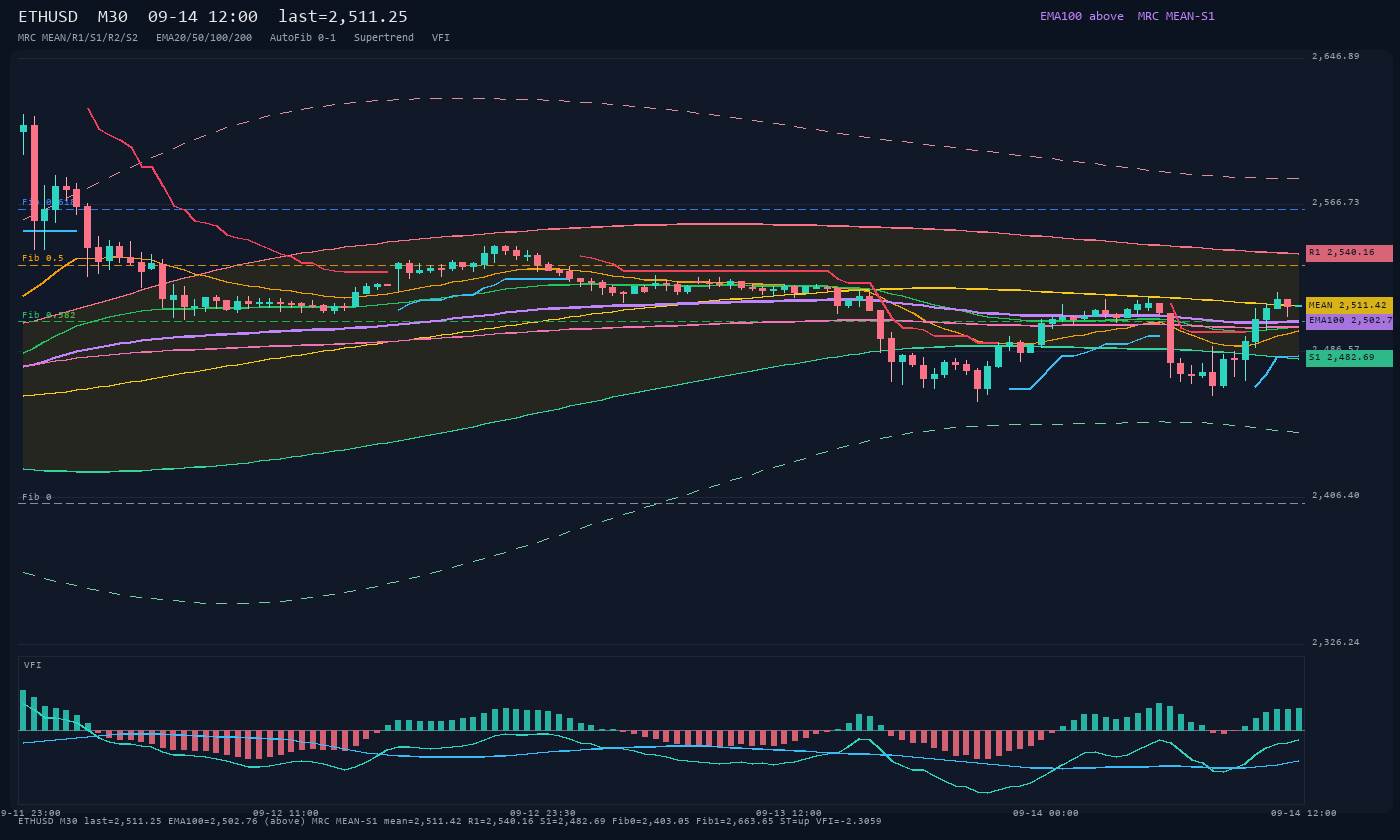Select the S1 2,482.69 price tag
The height and width of the screenshot is (840, 1400).
(1349, 358)
